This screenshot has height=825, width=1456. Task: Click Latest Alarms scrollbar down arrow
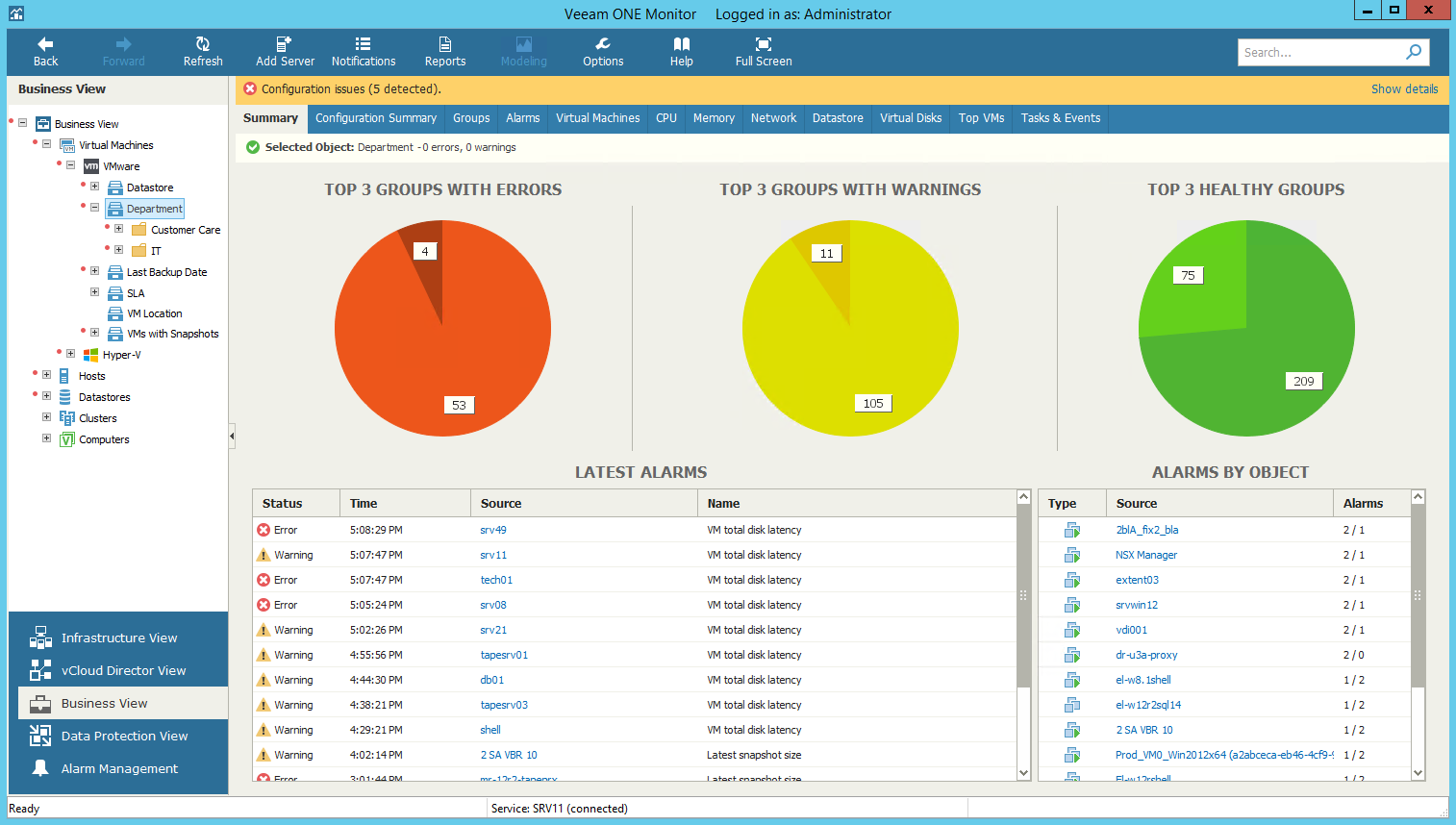tap(1023, 773)
